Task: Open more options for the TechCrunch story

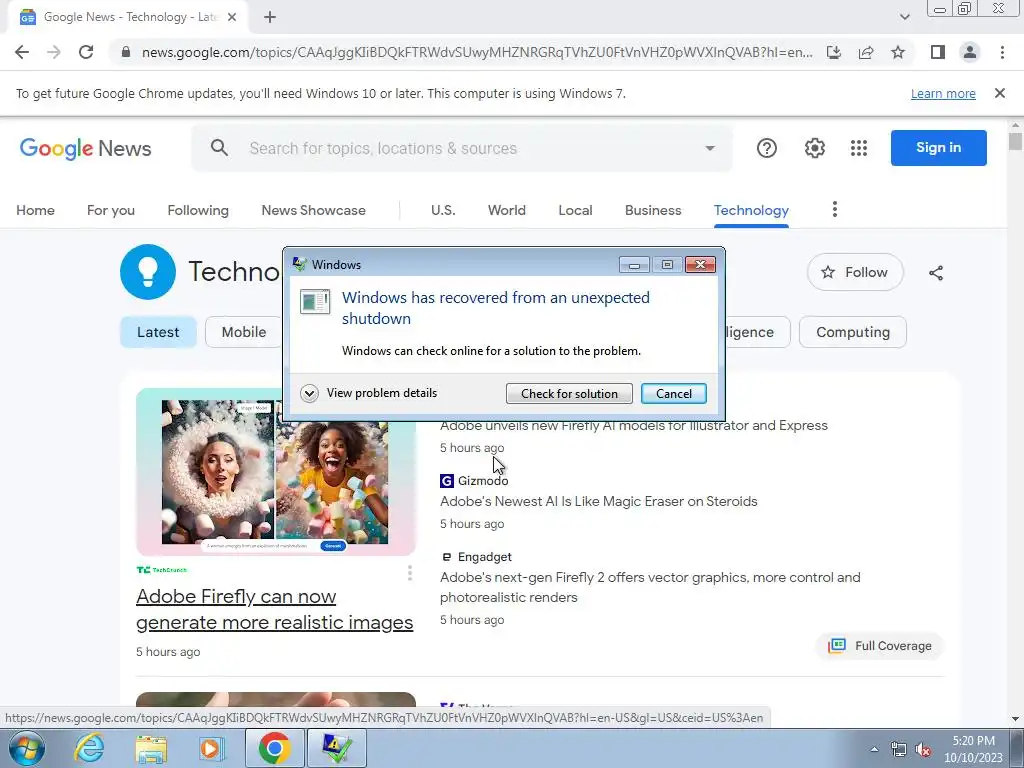Action: 409,573
